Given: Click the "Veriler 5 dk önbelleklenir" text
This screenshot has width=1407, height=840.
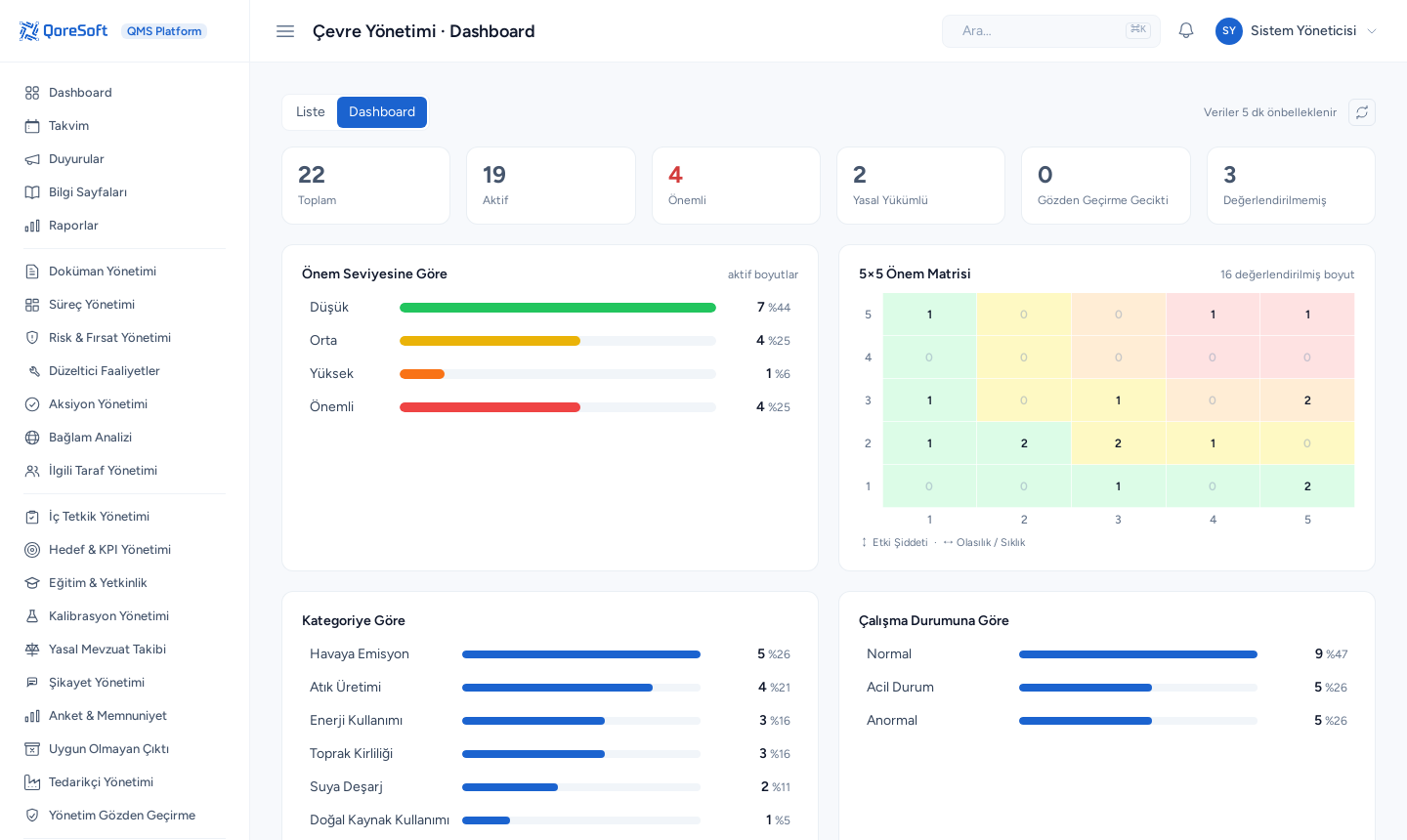Looking at the screenshot, I should coord(1270,112).
